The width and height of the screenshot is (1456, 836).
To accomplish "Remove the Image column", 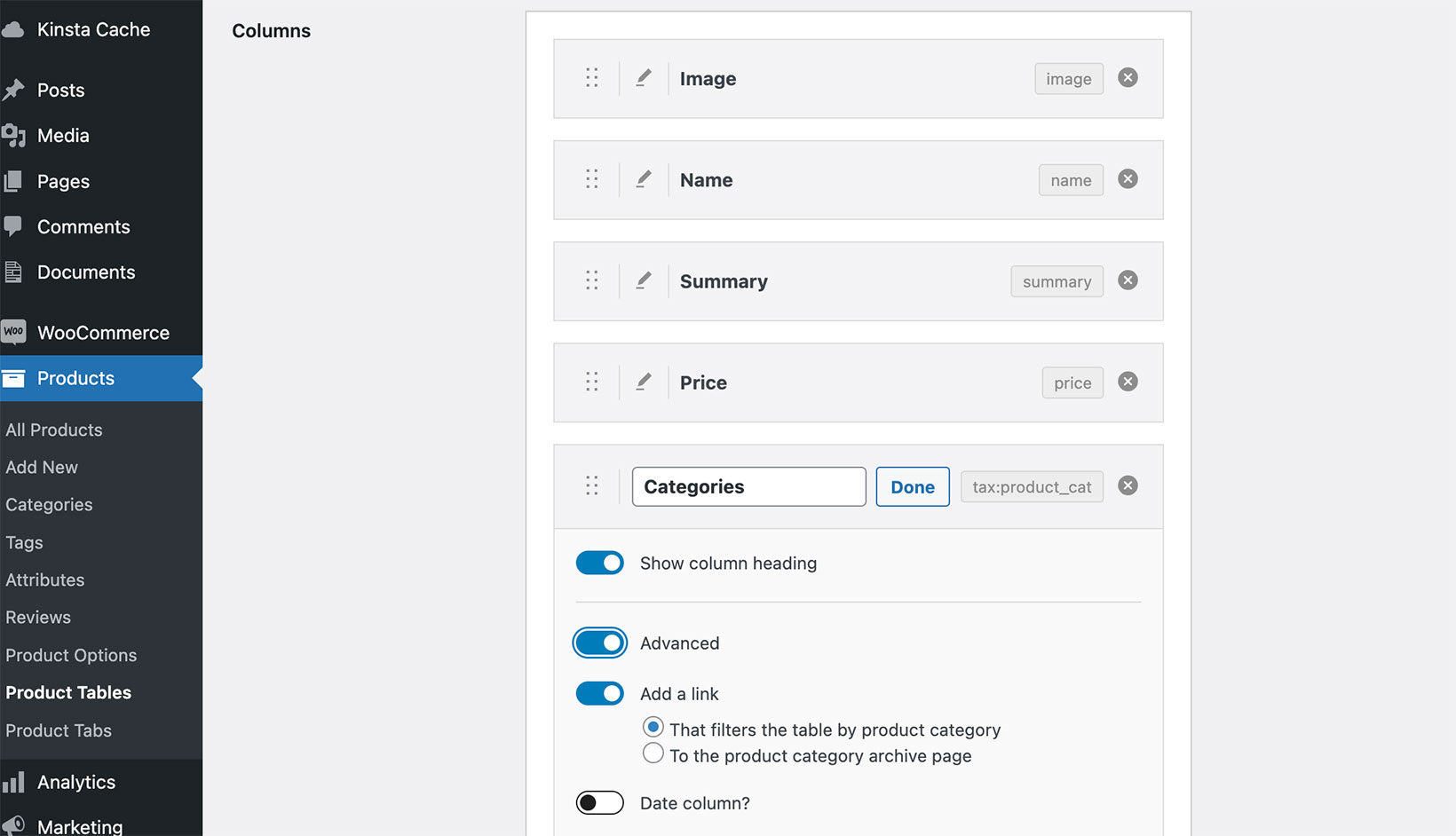I will pyautogui.click(x=1128, y=77).
